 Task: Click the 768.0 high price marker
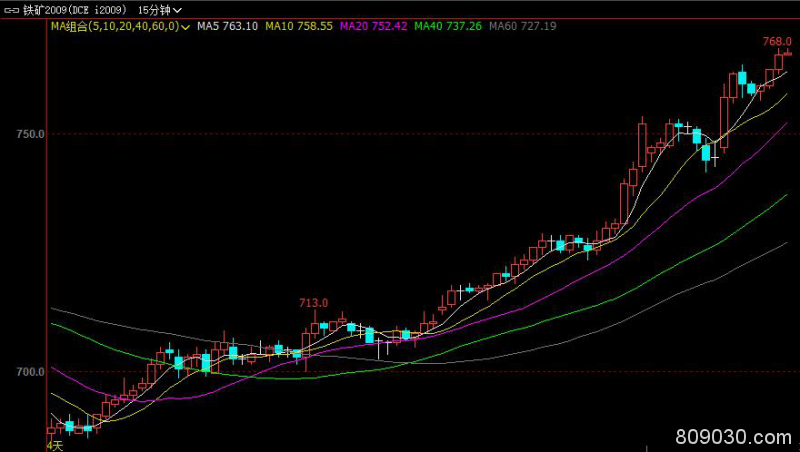point(776,41)
